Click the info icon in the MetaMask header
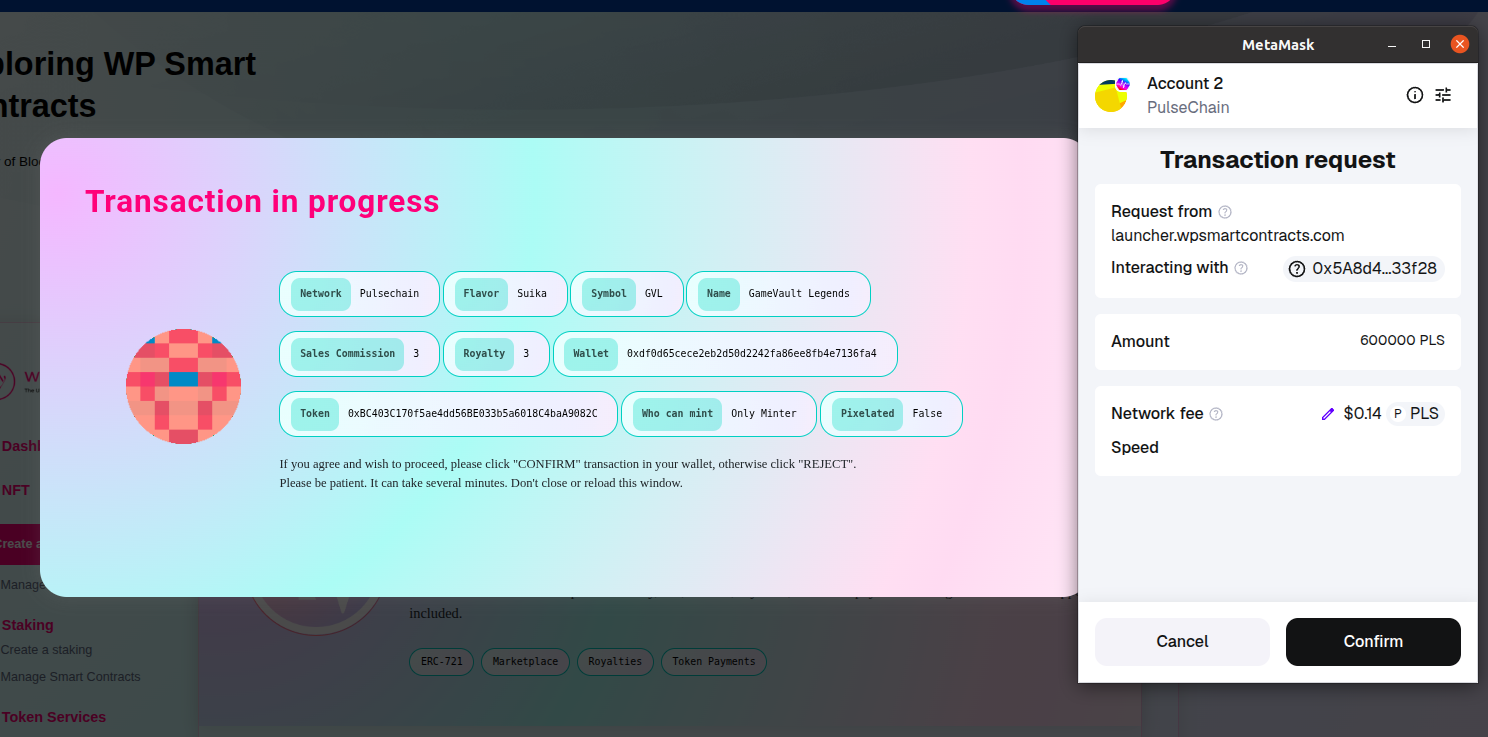Screen dimensions: 1488x737 click(1414, 95)
